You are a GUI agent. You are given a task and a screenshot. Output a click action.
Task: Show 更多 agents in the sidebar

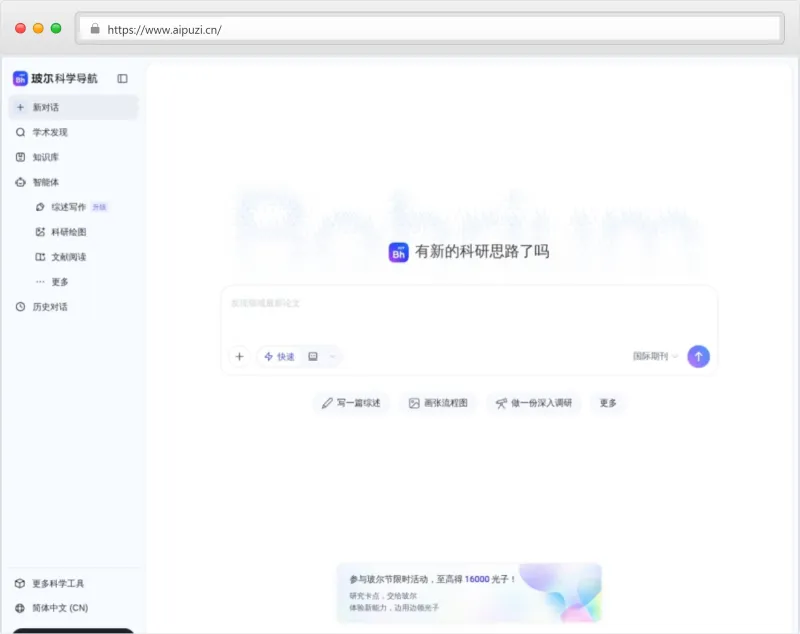click(52, 282)
